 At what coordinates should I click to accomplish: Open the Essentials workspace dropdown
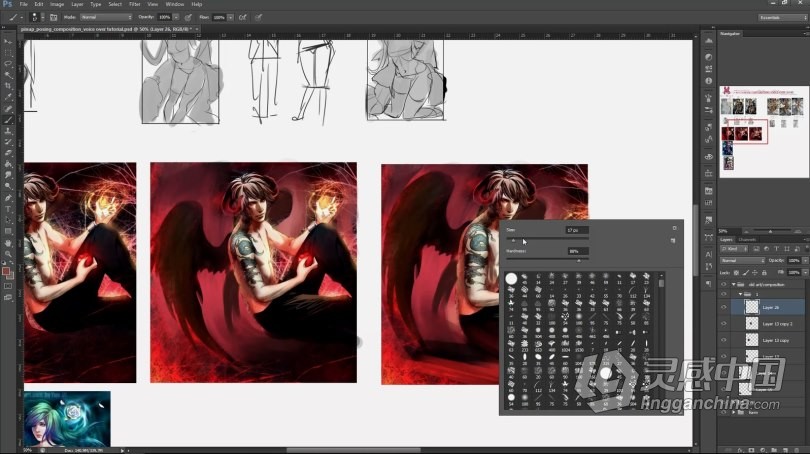[783, 17]
